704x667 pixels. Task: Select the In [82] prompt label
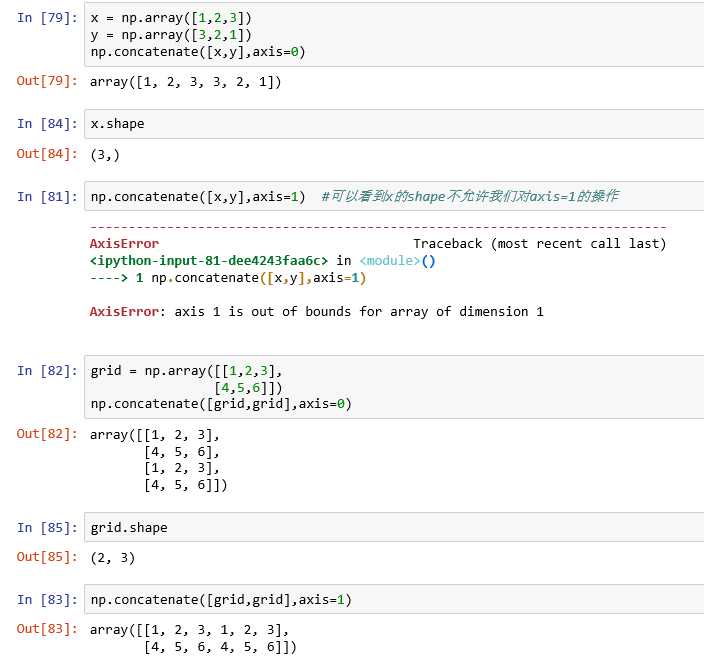tap(47, 371)
